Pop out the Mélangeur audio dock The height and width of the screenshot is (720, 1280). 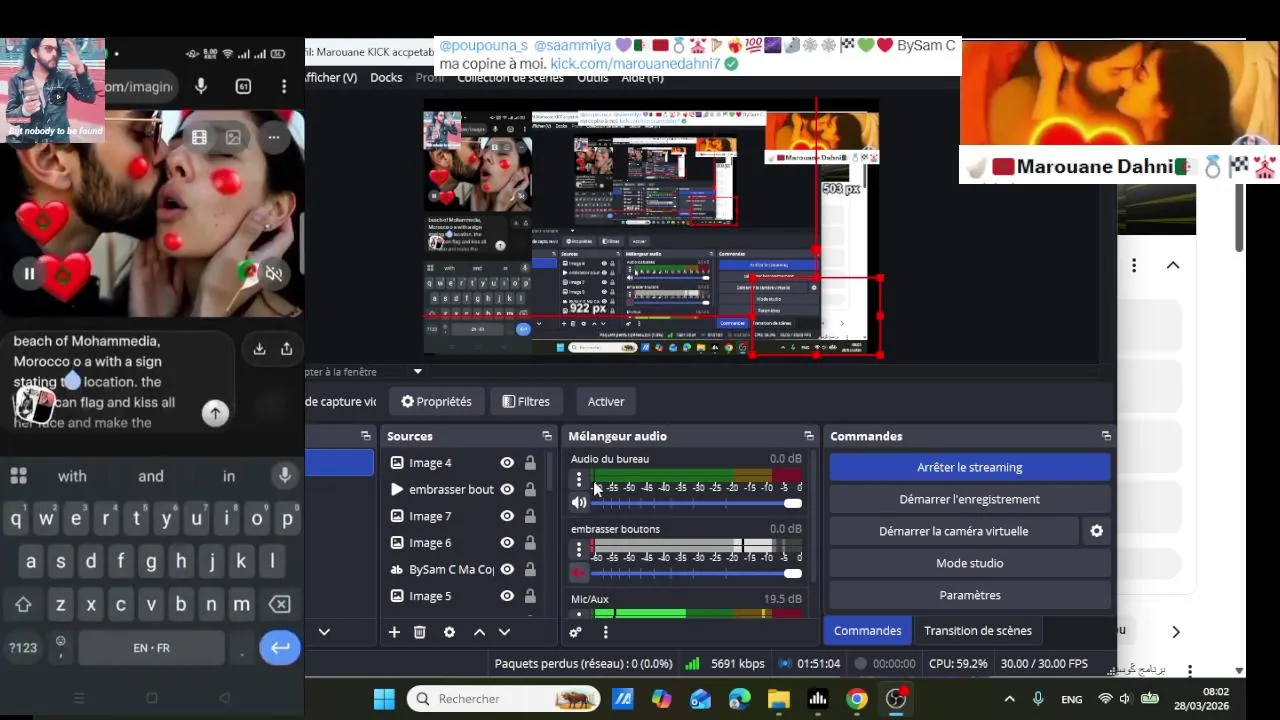(809, 436)
